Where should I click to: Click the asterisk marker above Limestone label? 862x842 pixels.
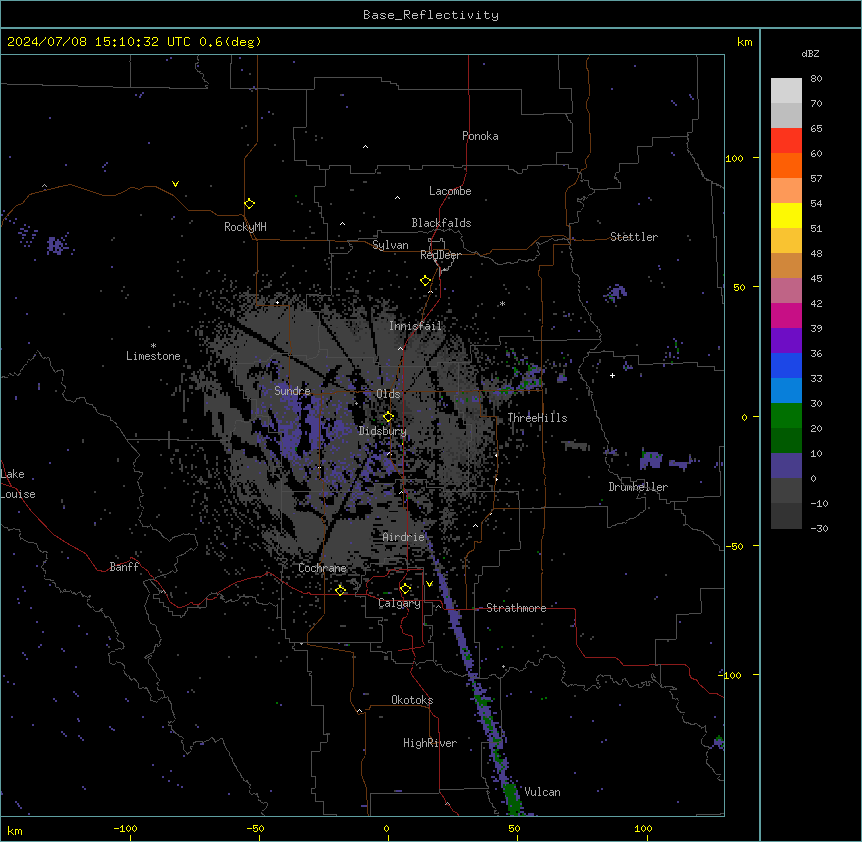[153, 346]
